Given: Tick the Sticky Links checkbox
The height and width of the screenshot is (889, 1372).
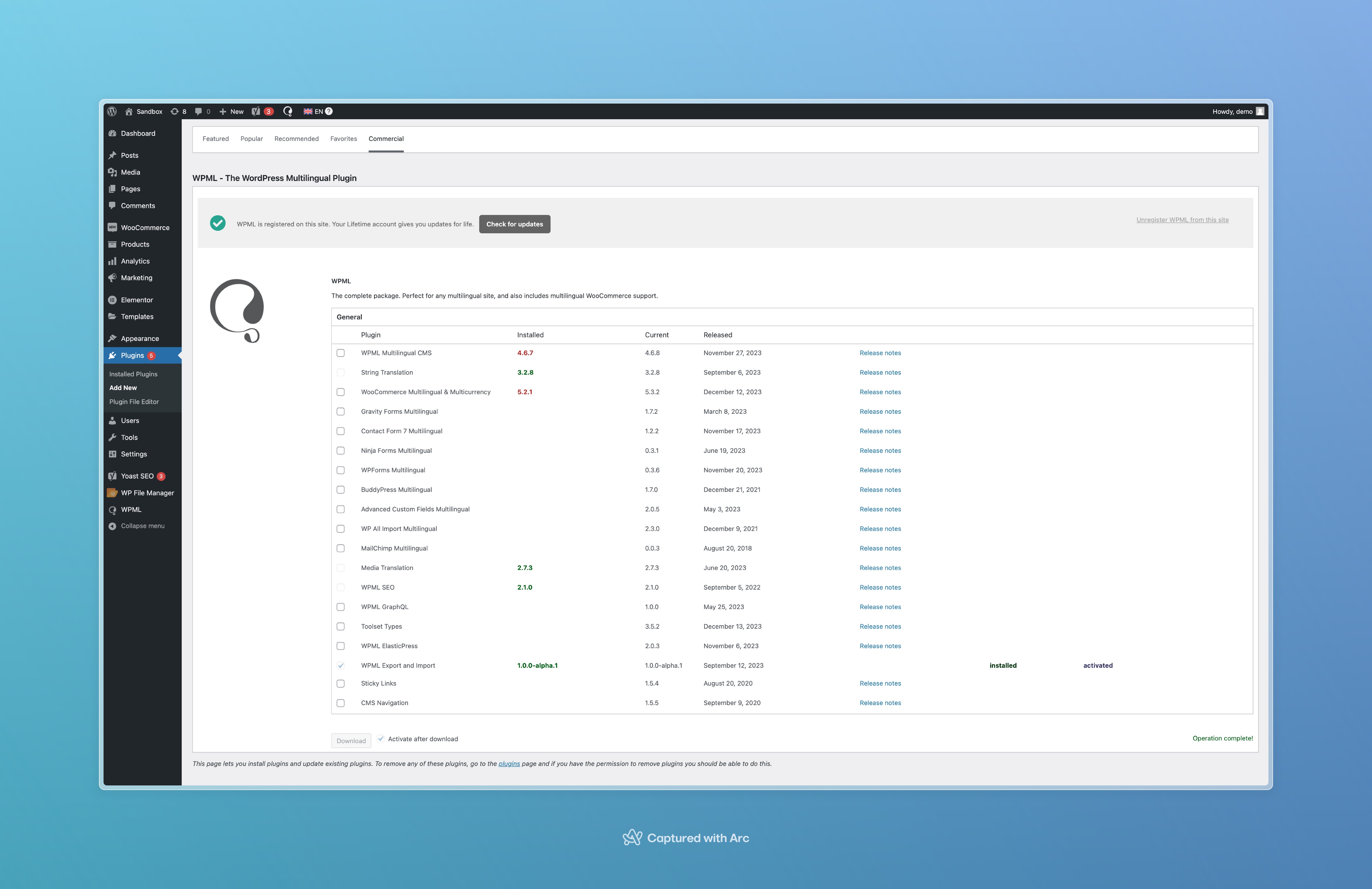Looking at the screenshot, I should click(341, 684).
